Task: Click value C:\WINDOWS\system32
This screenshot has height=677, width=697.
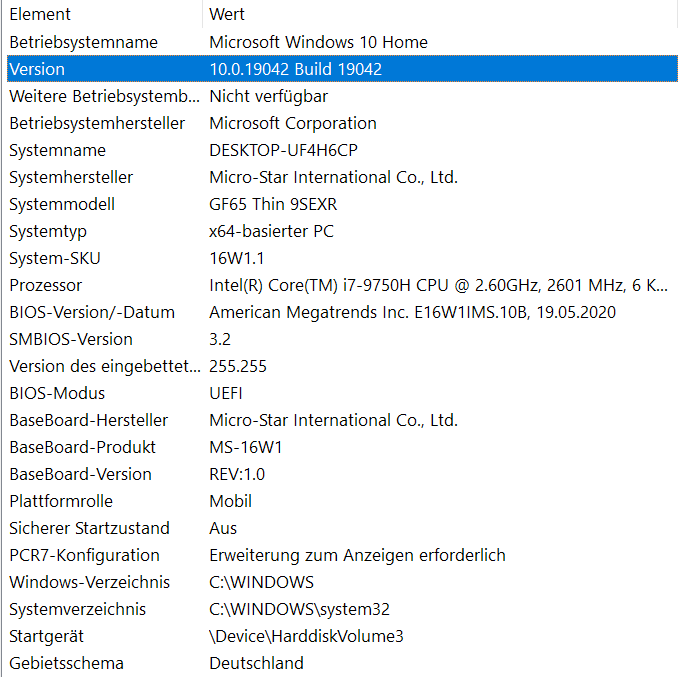Action: (x=300, y=609)
